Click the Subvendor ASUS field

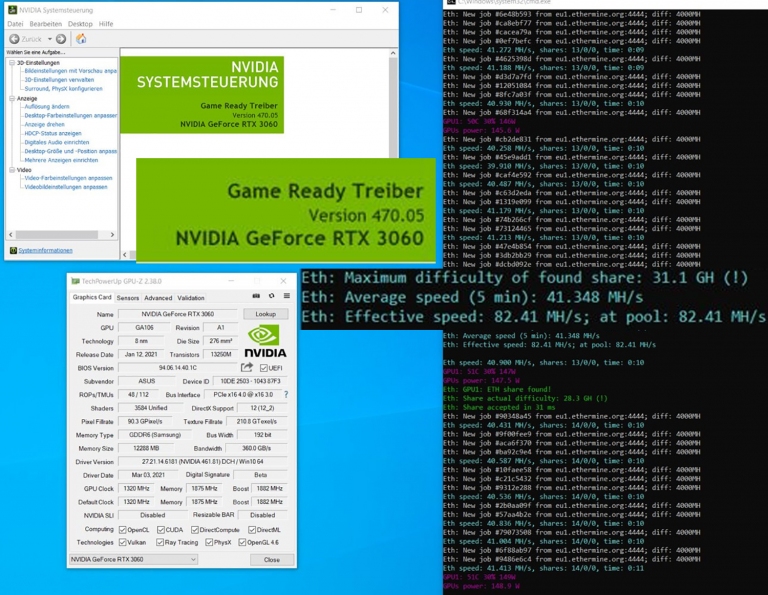point(146,381)
